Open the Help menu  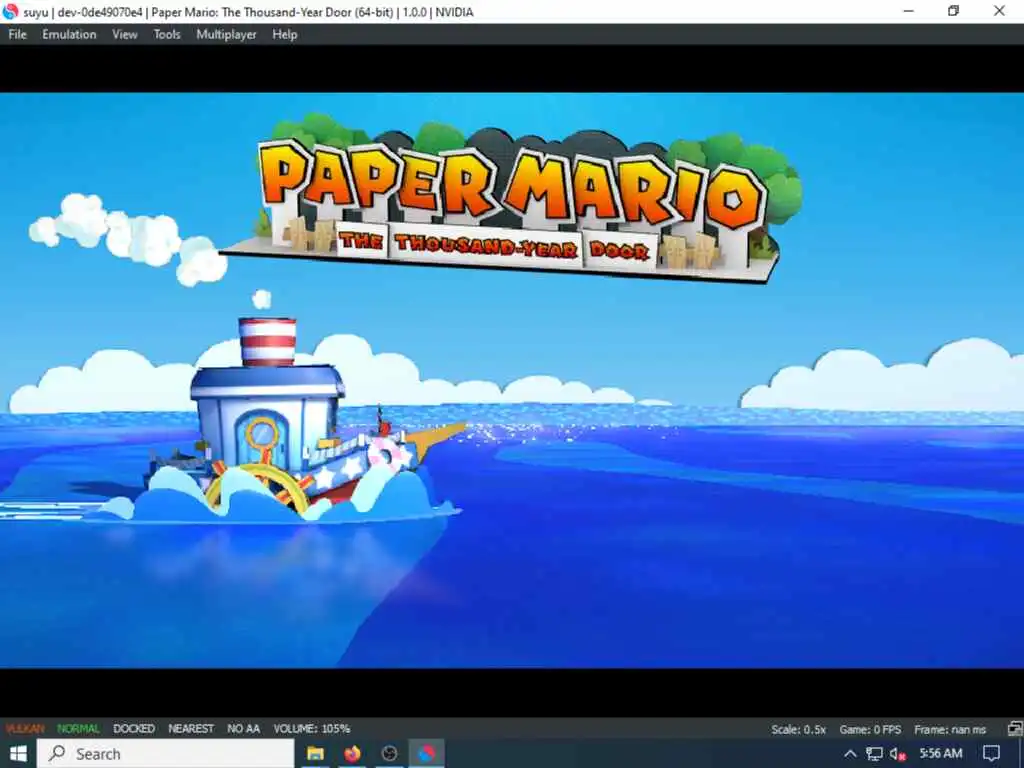point(285,35)
